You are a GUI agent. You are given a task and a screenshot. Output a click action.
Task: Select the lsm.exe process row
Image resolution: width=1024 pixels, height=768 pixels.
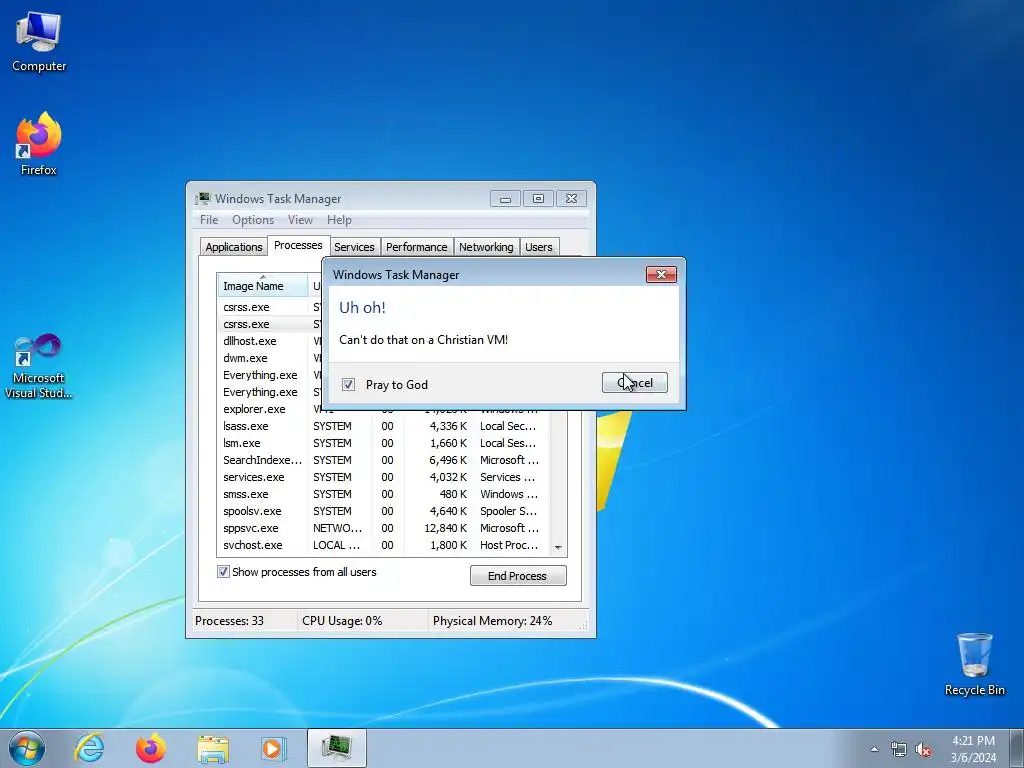tap(384, 443)
